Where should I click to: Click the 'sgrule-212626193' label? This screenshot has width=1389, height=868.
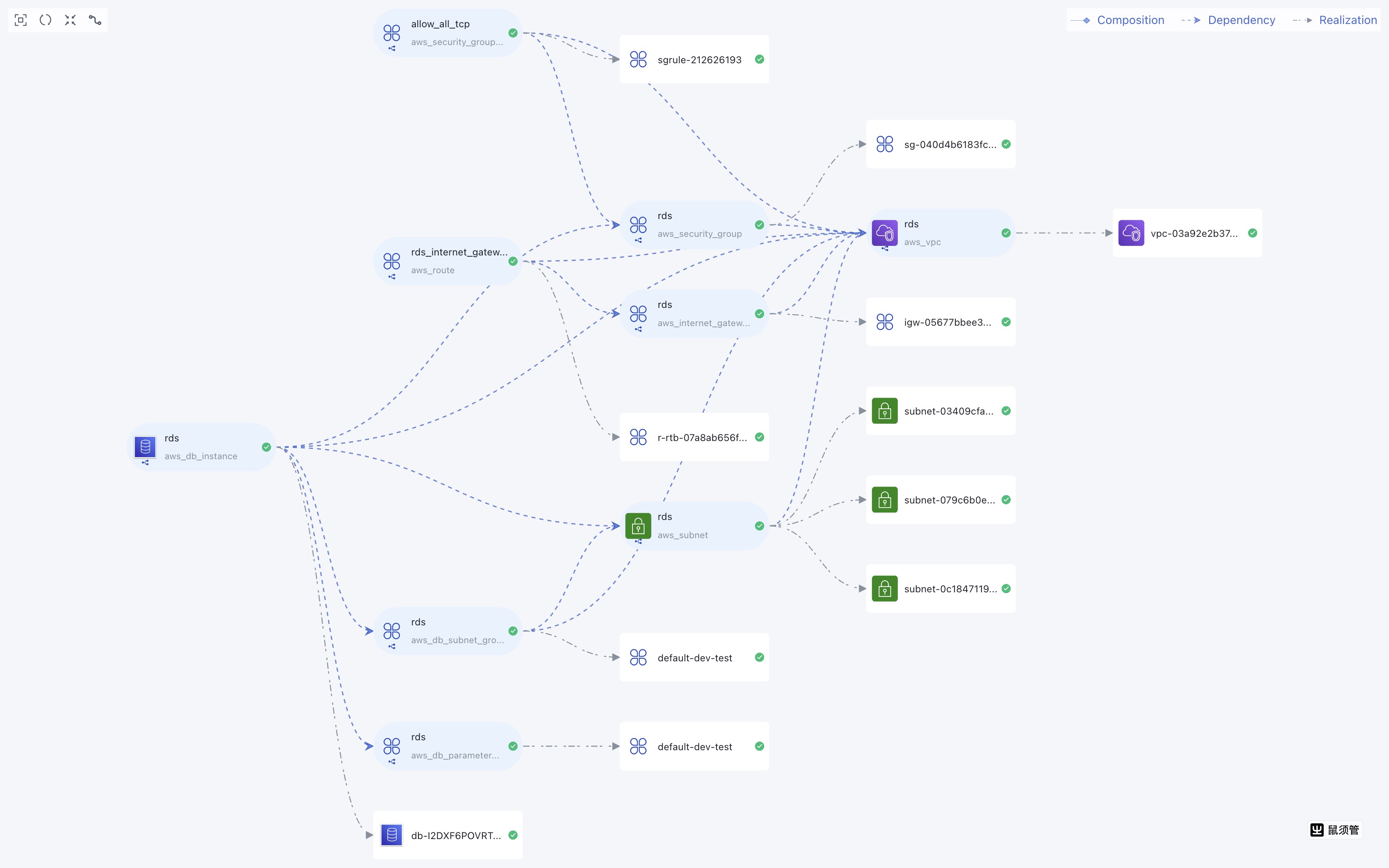coord(699,60)
